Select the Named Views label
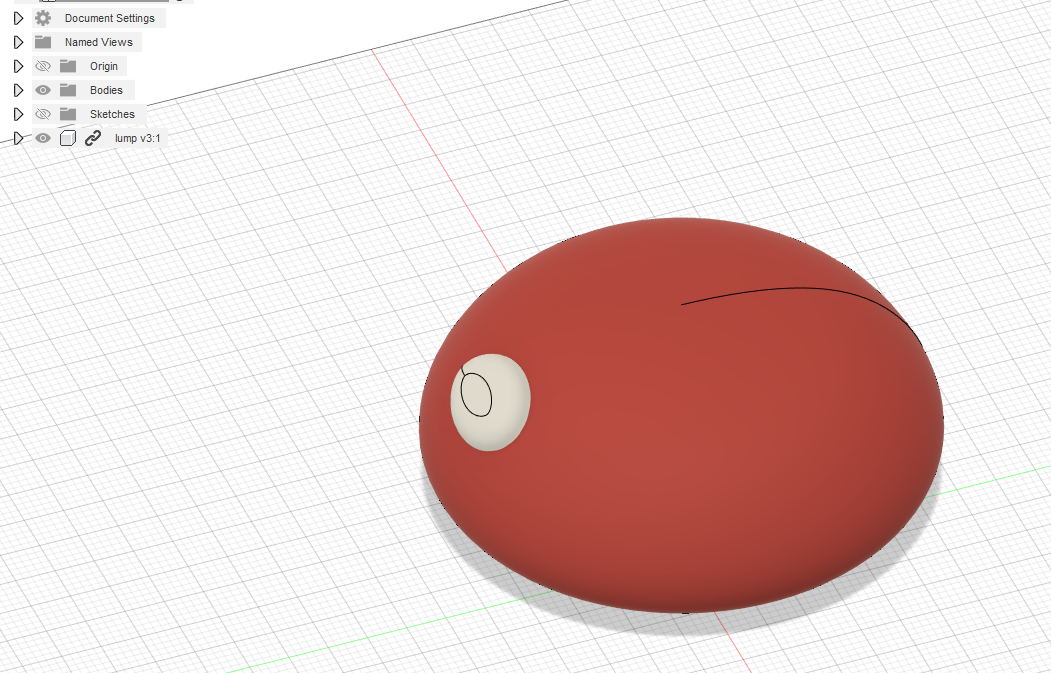 [x=99, y=42]
